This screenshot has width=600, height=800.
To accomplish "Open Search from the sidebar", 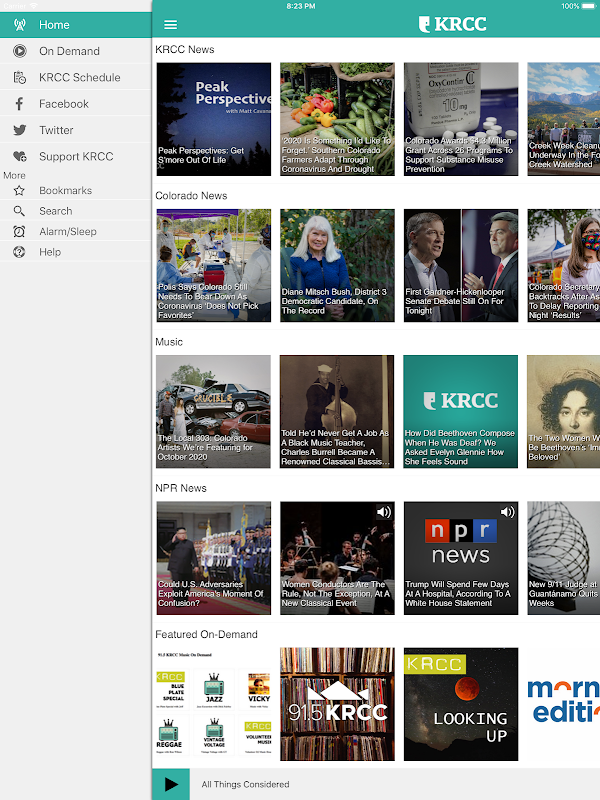I will [x=76, y=211].
